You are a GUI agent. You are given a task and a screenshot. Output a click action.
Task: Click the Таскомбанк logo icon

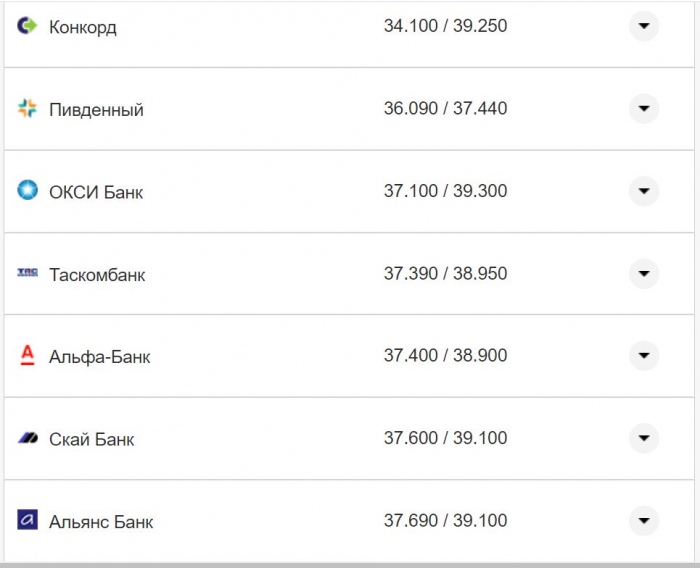click(27, 273)
